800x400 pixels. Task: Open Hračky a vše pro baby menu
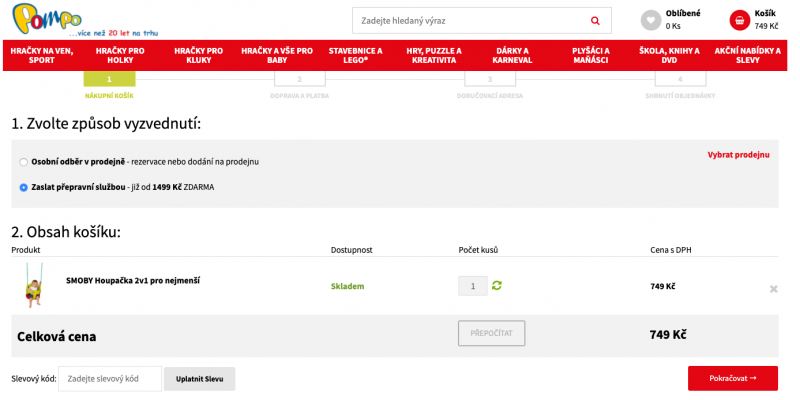(277, 56)
